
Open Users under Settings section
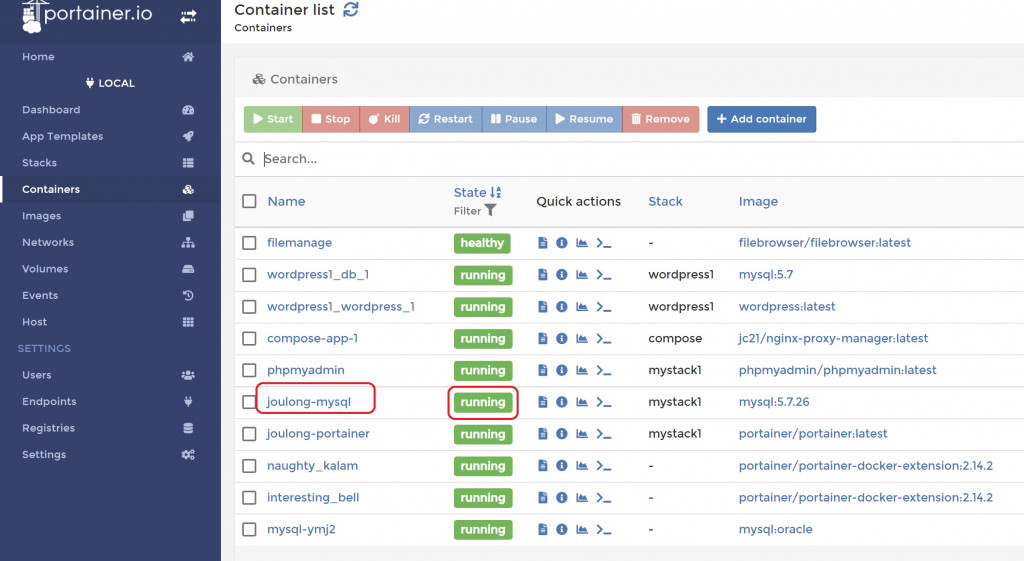(x=108, y=375)
